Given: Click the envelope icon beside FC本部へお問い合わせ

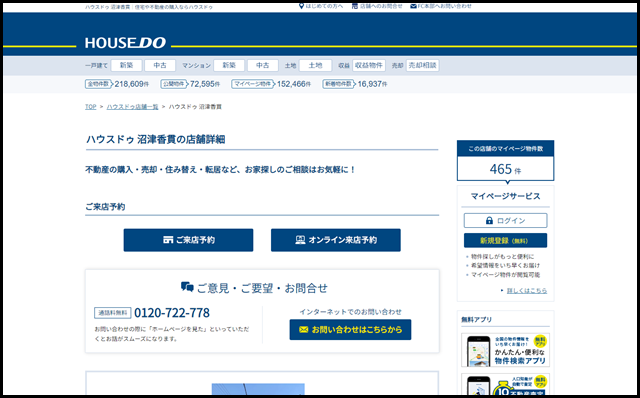Looking at the screenshot, I should tap(413, 6).
